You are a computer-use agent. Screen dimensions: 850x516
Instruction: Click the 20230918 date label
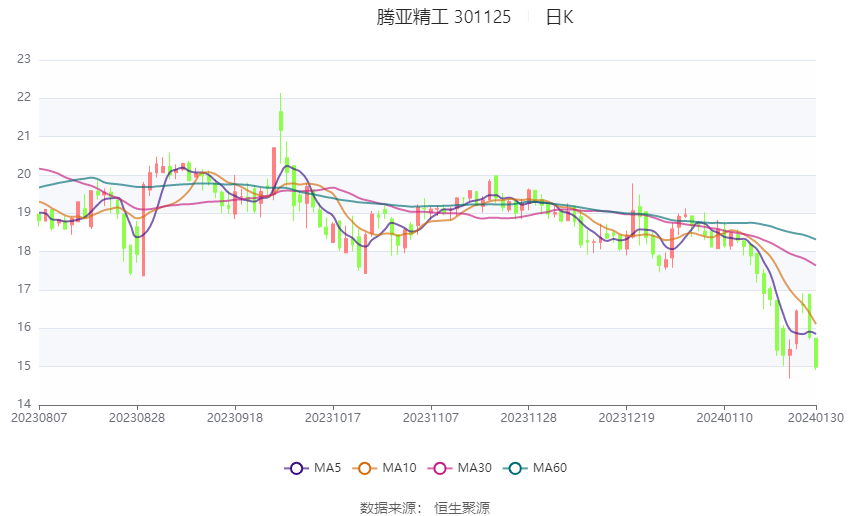coord(235,416)
